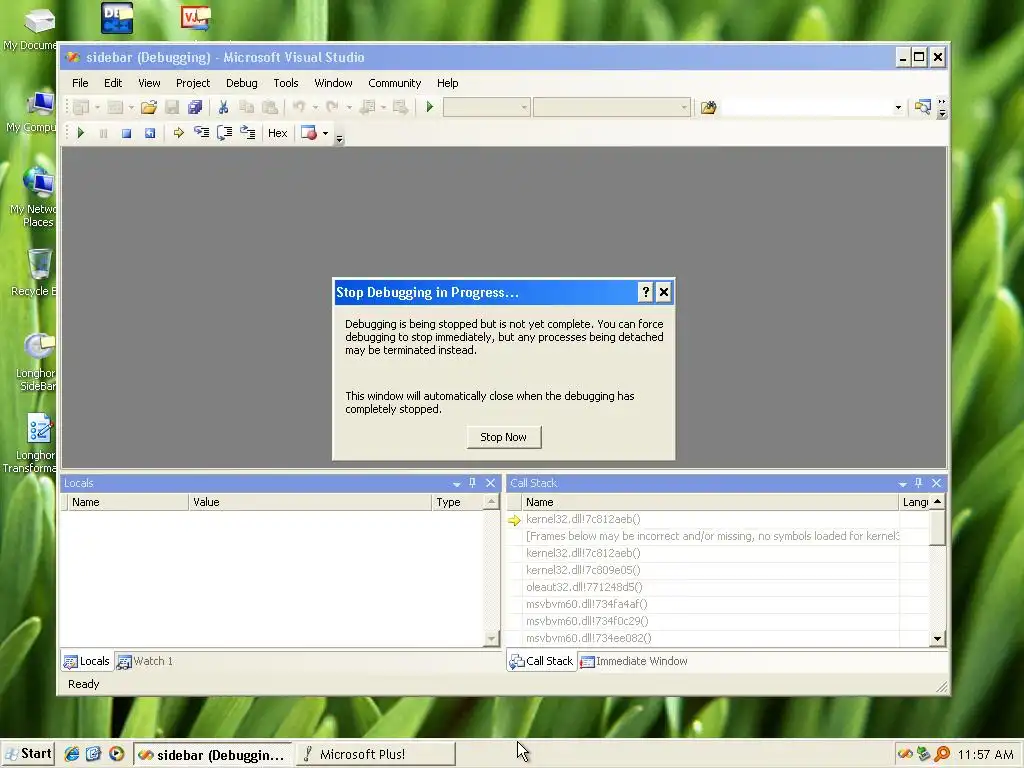Image resolution: width=1024 pixels, height=768 pixels.
Task: Switch to the Watch 1 tab
Action: pyautogui.click(x=144, y=661)
